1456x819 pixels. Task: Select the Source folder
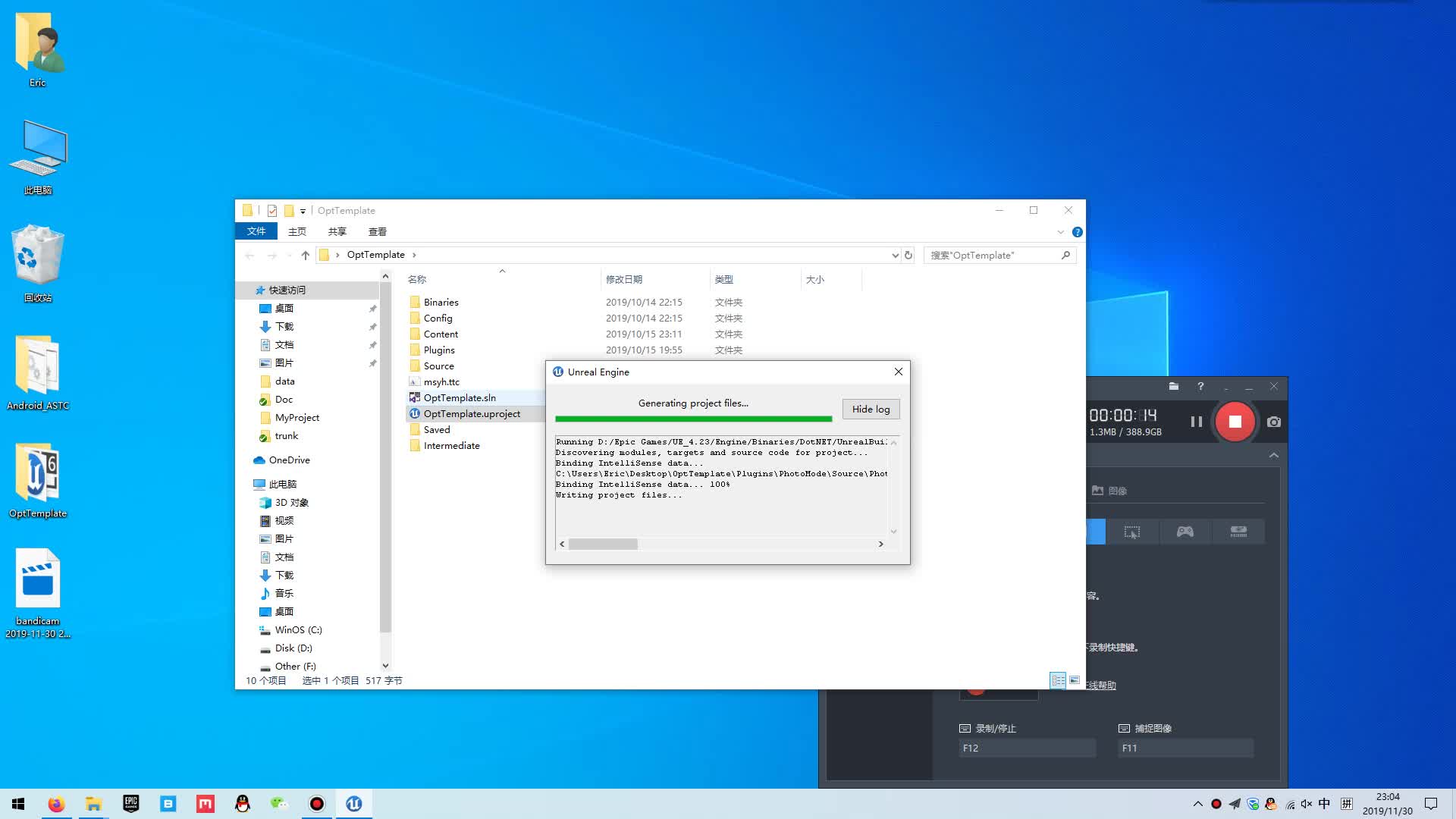point(438,366)
